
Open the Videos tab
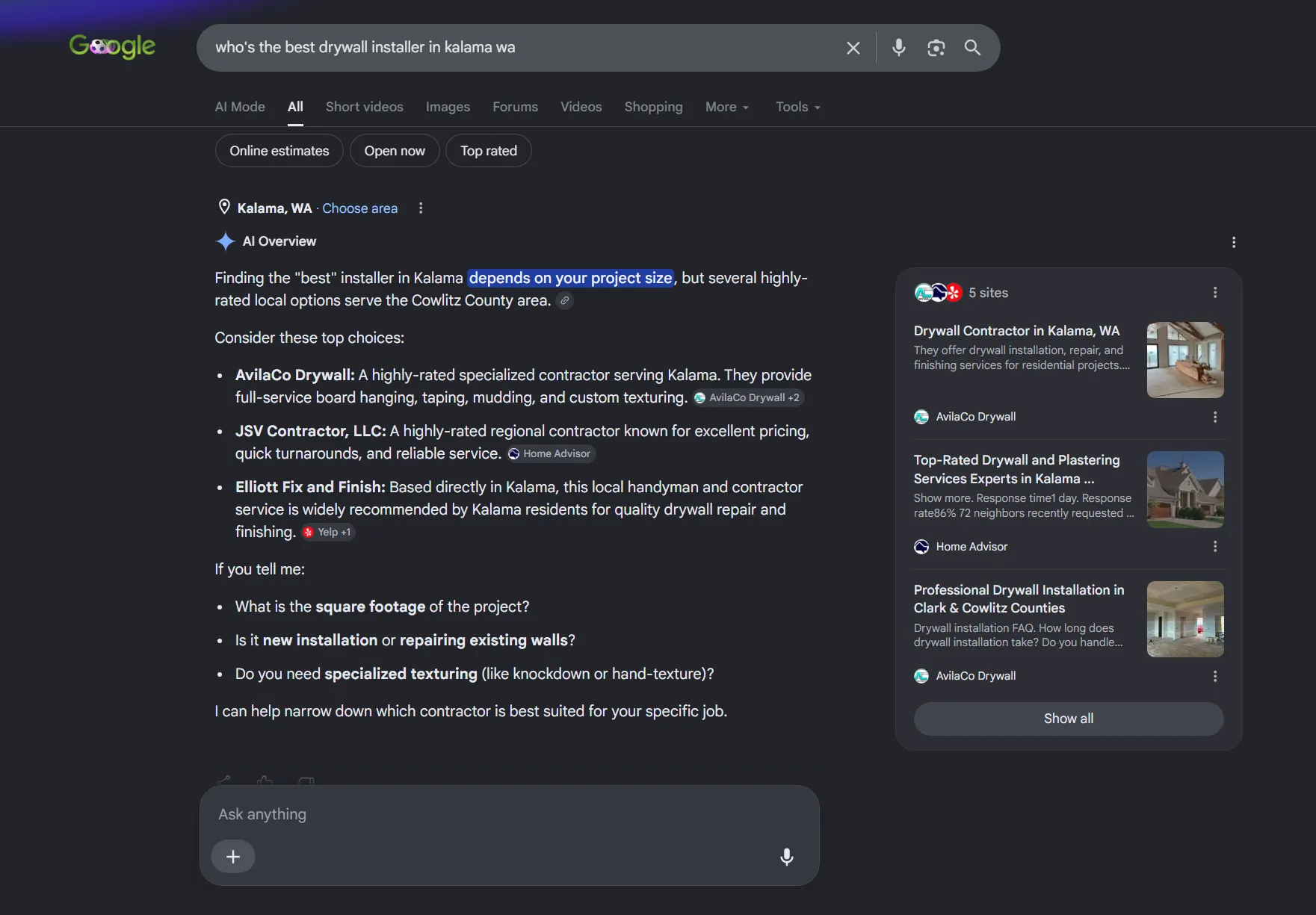coord(581,107)
